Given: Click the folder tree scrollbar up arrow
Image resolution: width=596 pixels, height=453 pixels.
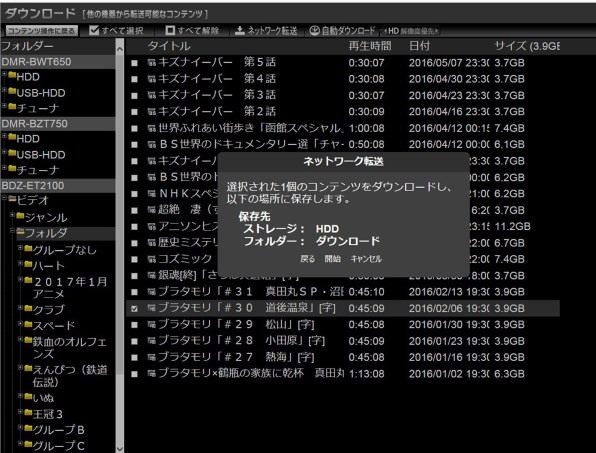Looking at the screenshot, I should click(x=120, y=49).
